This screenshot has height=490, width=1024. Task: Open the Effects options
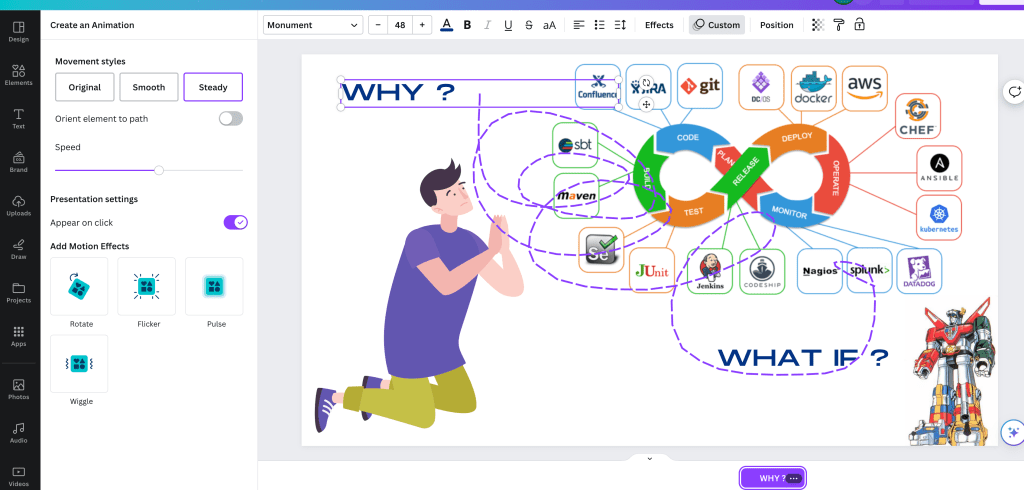pyautogui.click(x=659, y=25)
